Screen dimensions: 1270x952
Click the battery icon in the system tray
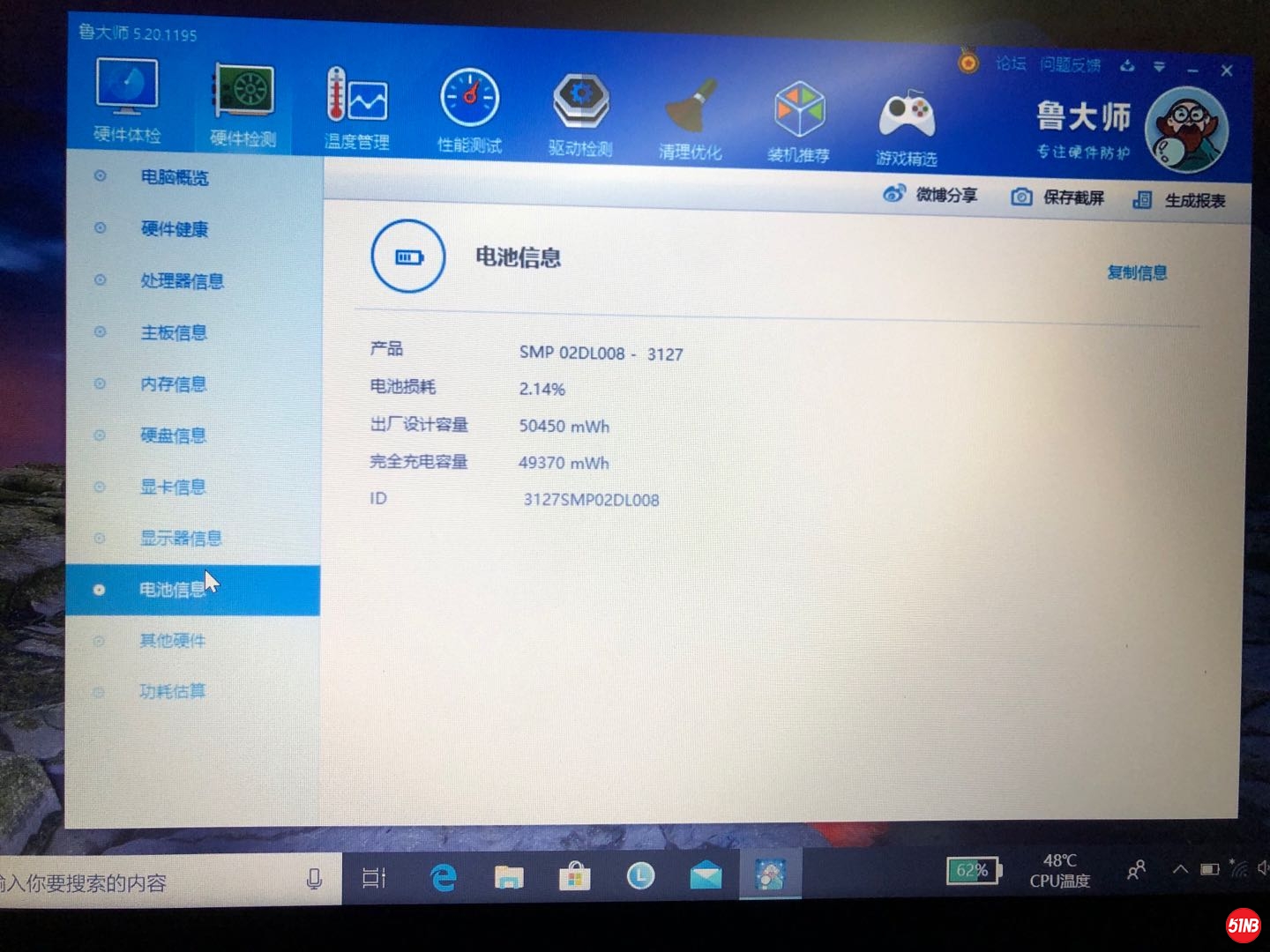1210,869
